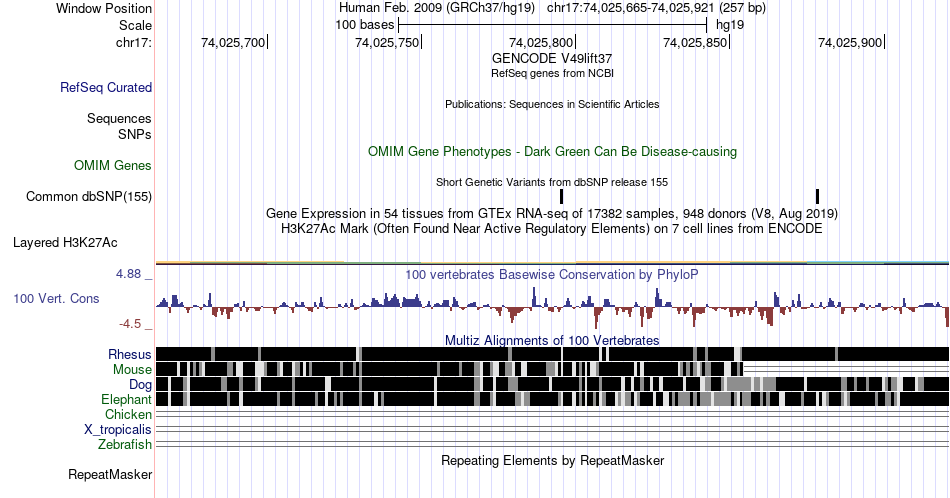Open the 100 Vert. Cons track label

(x=56, y=298)
